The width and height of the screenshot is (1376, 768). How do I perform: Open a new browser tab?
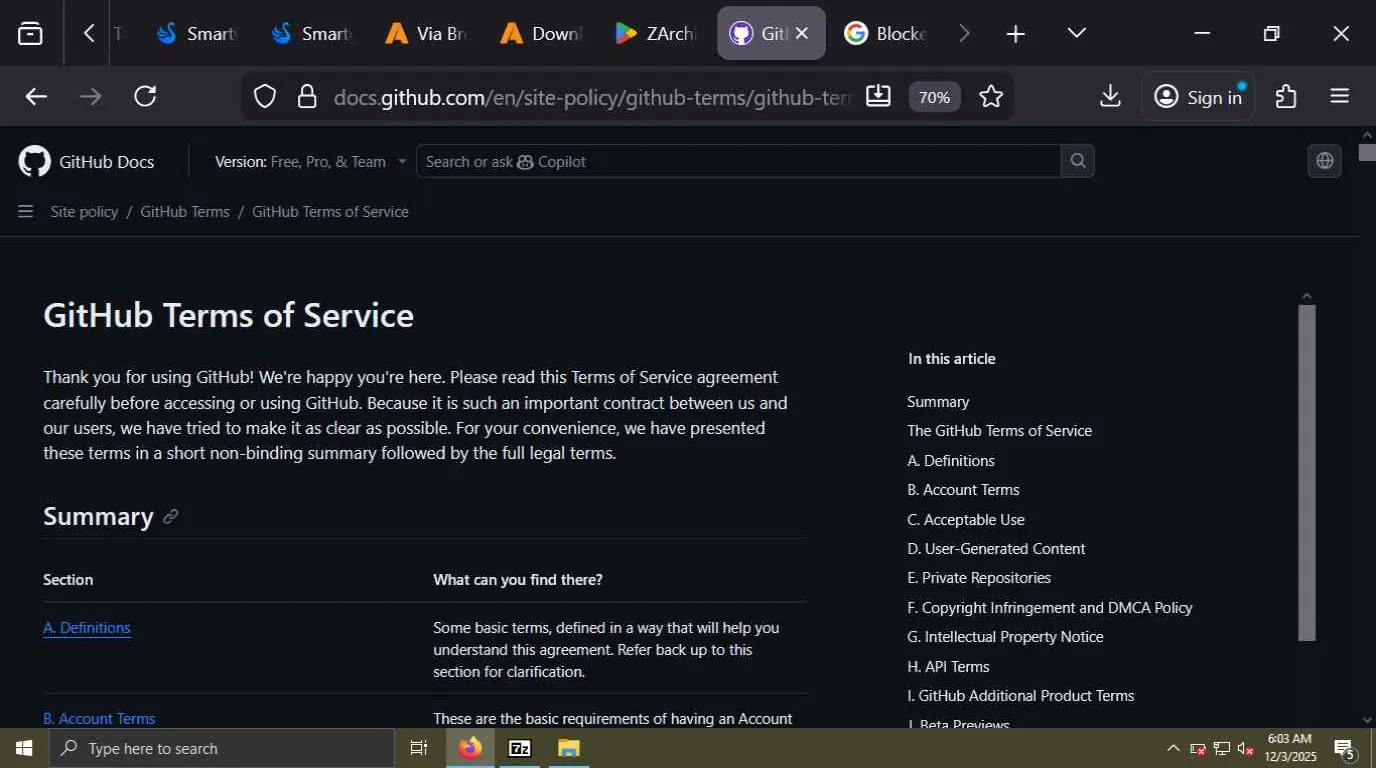tap(1015, 34)
